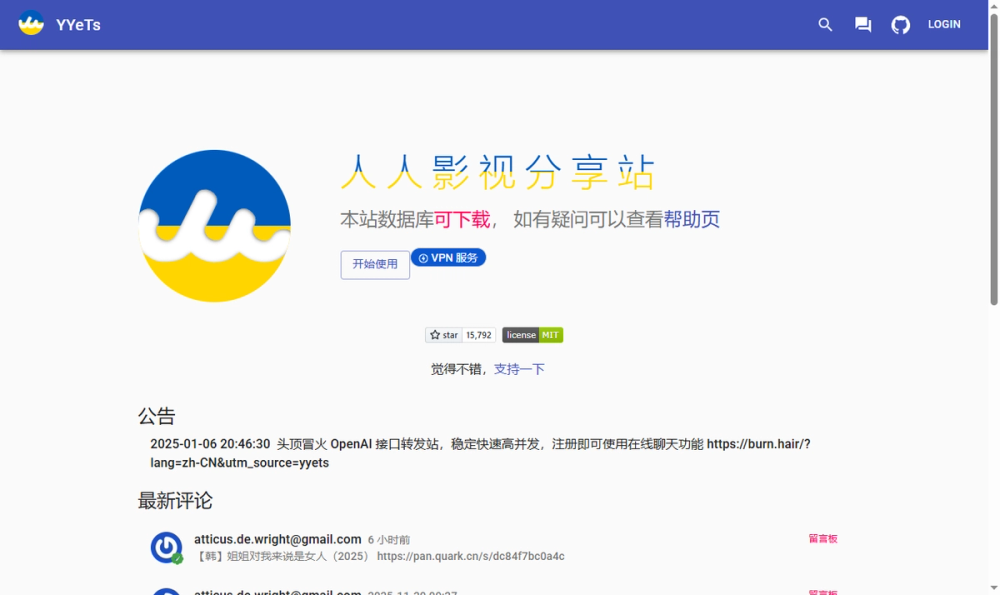This screenshot has height=595, width=1000.
Task: Open the 可下载 database download link
Action: click(x=462, y=219)
